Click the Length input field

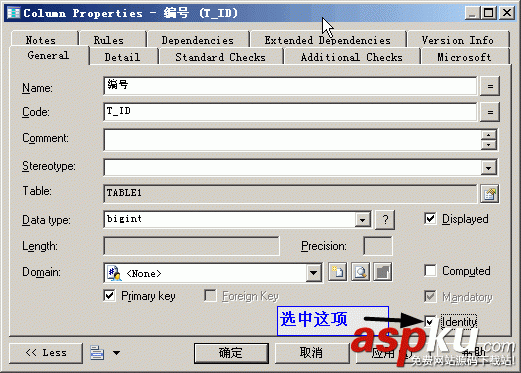pyautogui.click(x=192, y=246)
